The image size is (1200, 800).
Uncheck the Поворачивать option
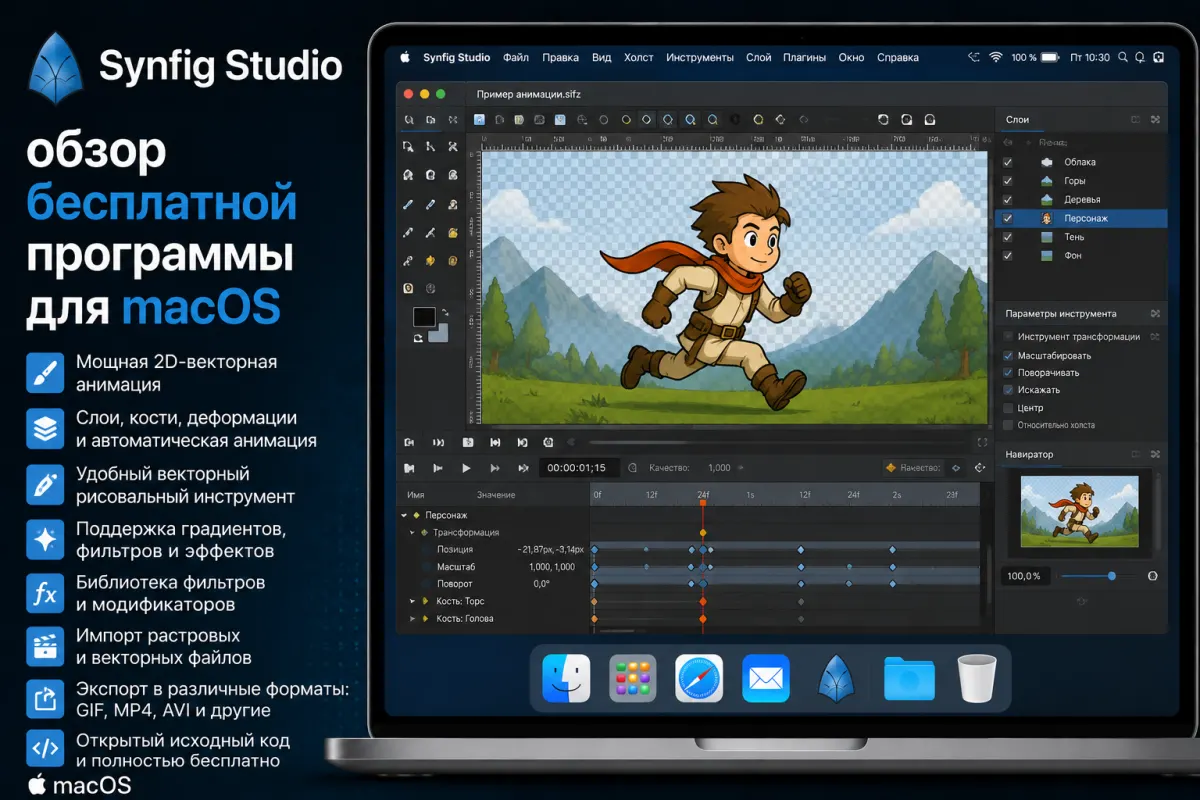coord(1008,372)
